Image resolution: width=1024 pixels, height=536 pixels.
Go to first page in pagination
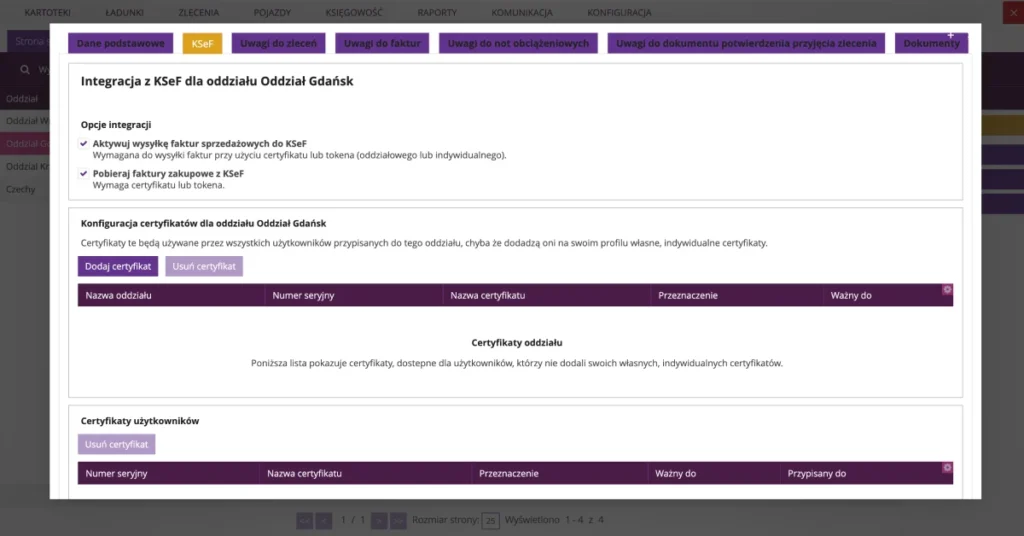(x=305, y=520)
